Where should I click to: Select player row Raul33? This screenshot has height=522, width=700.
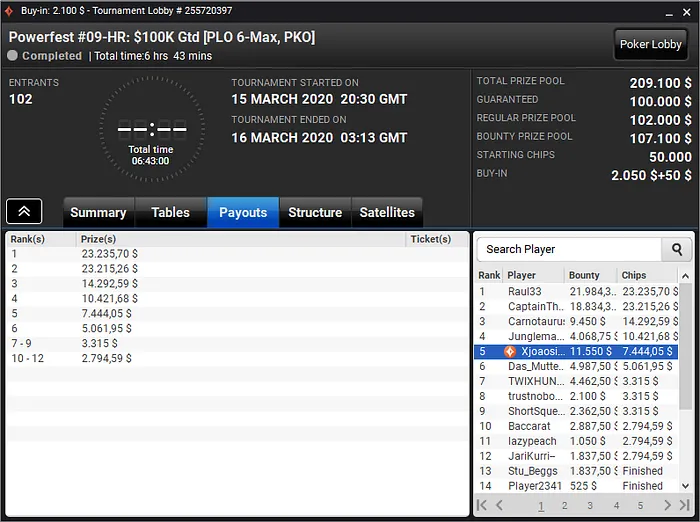[576, 292]
